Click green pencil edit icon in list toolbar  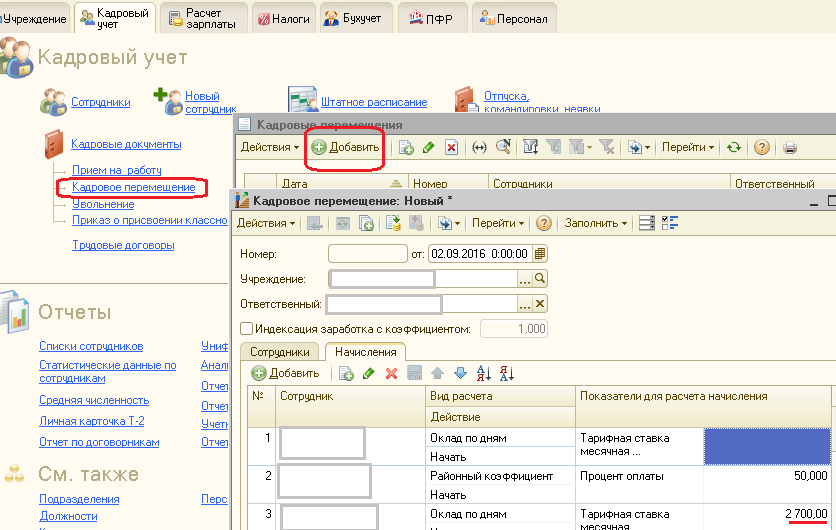click(x=428, y=147)
